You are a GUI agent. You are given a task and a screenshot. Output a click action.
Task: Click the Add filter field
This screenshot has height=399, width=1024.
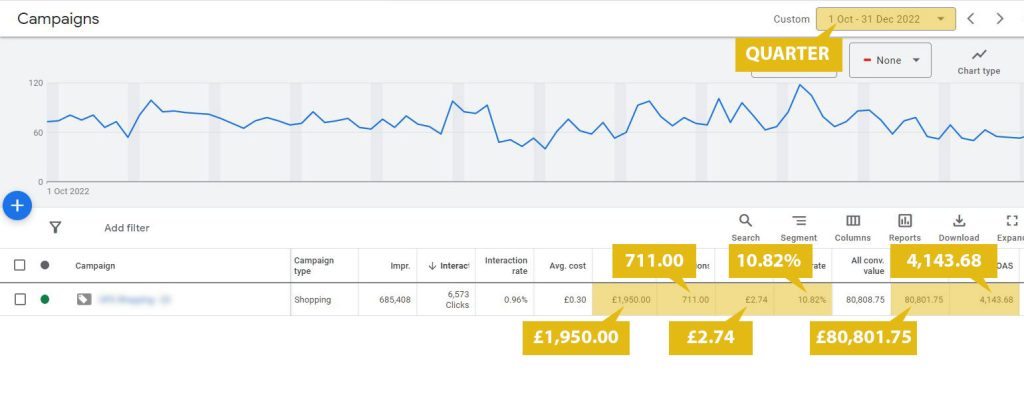127,228
